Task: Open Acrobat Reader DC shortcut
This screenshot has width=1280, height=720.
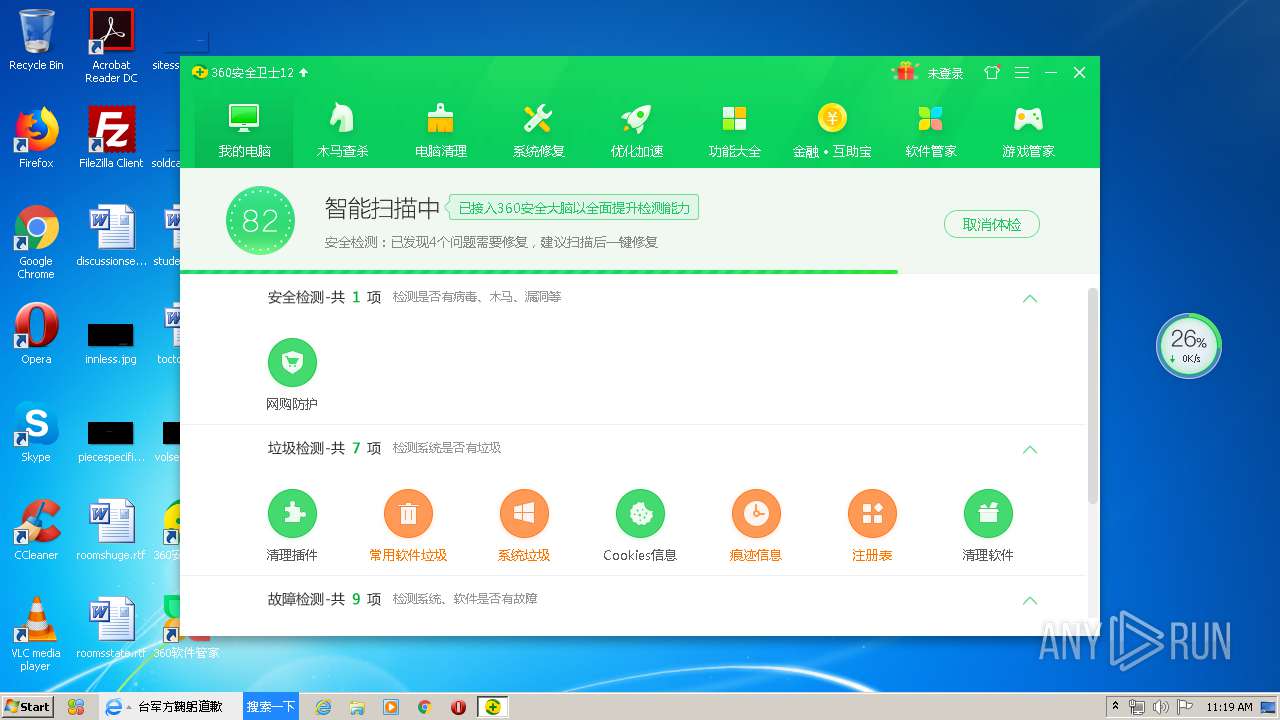Action: tap(111, 46)
